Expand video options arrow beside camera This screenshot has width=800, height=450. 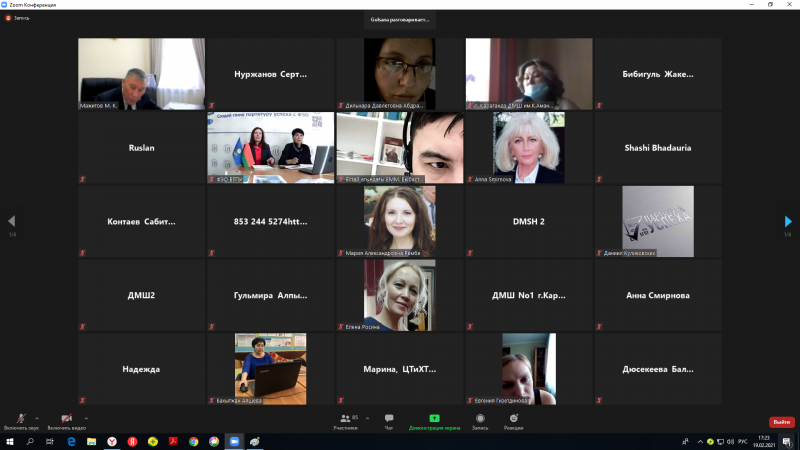pos(86,417)
